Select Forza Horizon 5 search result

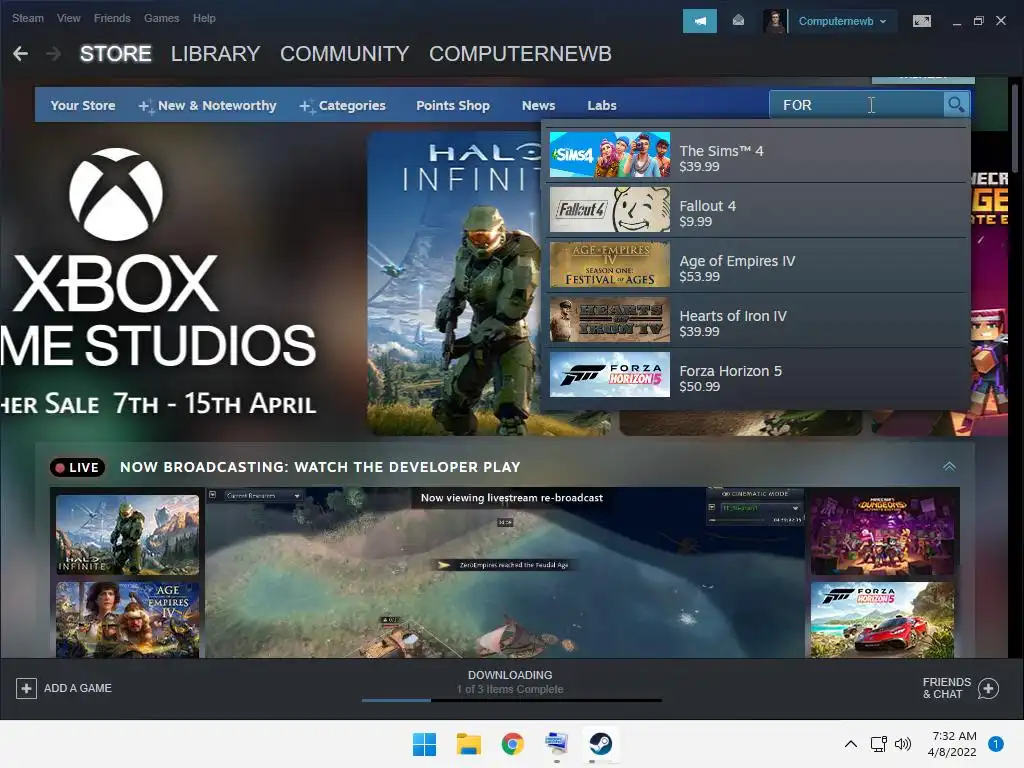[x=758, y=376]
